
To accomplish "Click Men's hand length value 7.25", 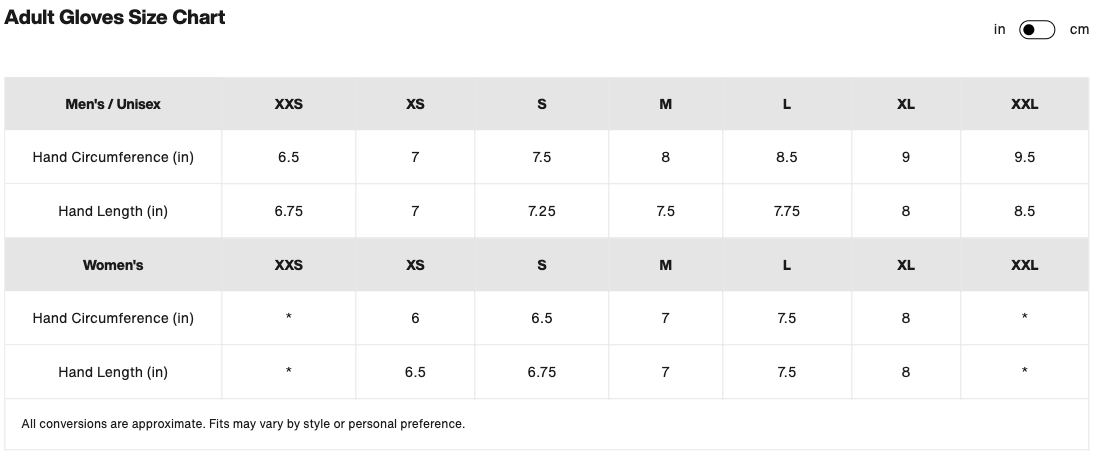I will tap(541, 211).
